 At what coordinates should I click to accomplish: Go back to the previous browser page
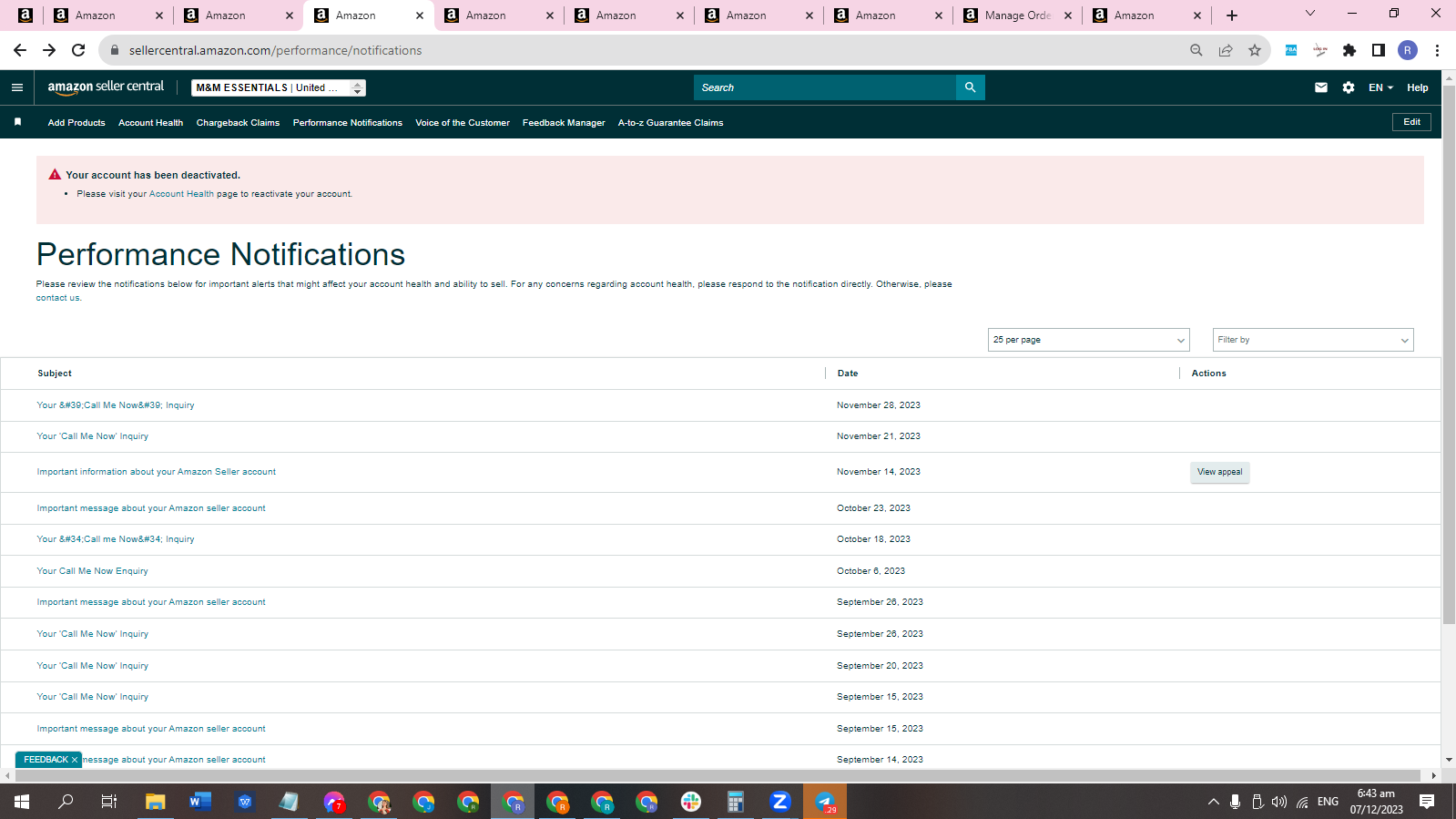pyautogui.click(x=20, y=50)
